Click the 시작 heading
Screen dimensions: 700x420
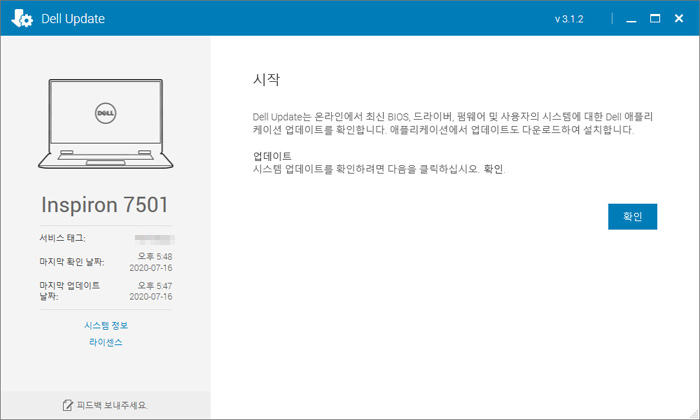(x=267, y=79)
